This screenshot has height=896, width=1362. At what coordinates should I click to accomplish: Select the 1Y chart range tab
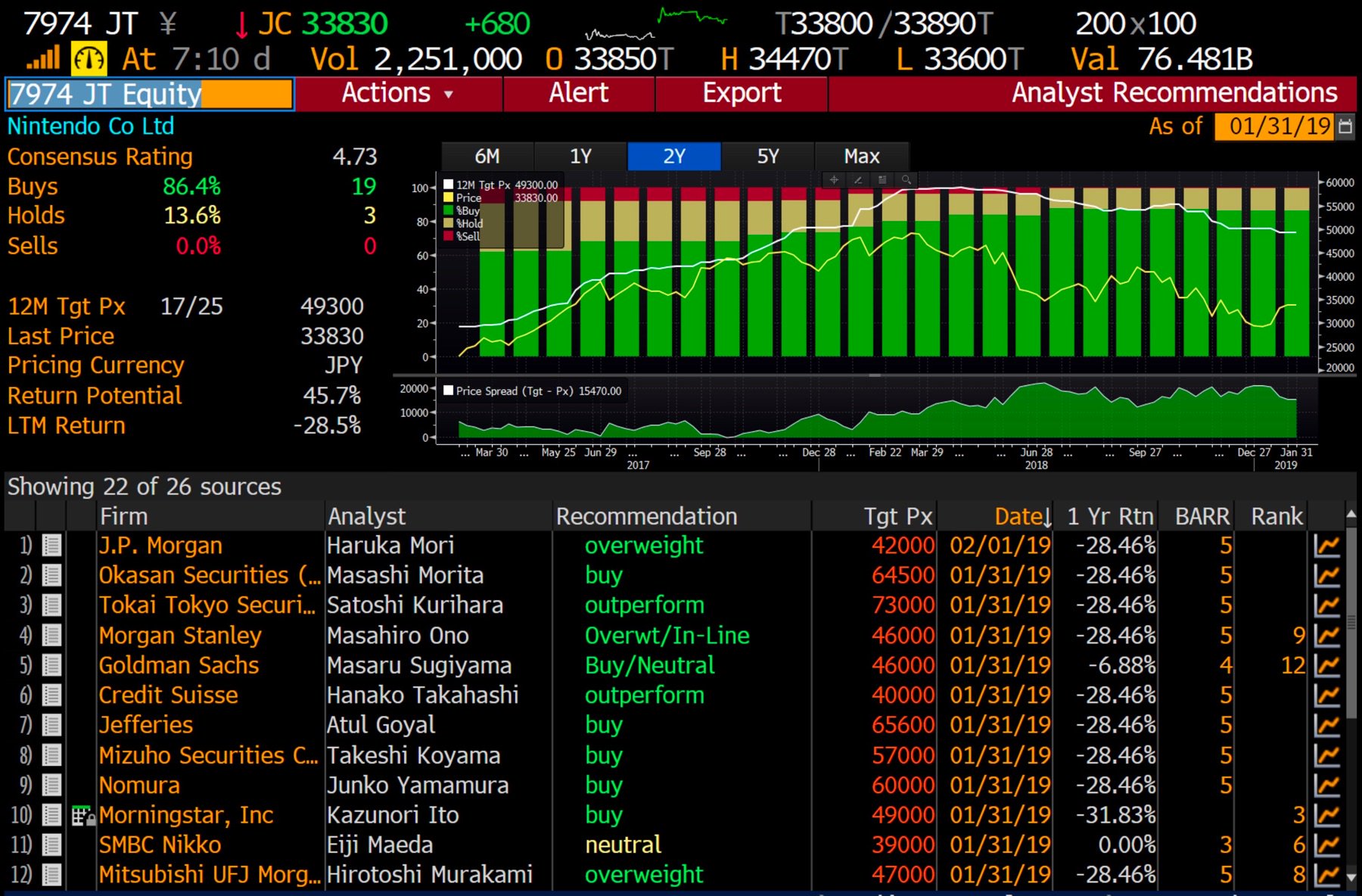point(580,157)
